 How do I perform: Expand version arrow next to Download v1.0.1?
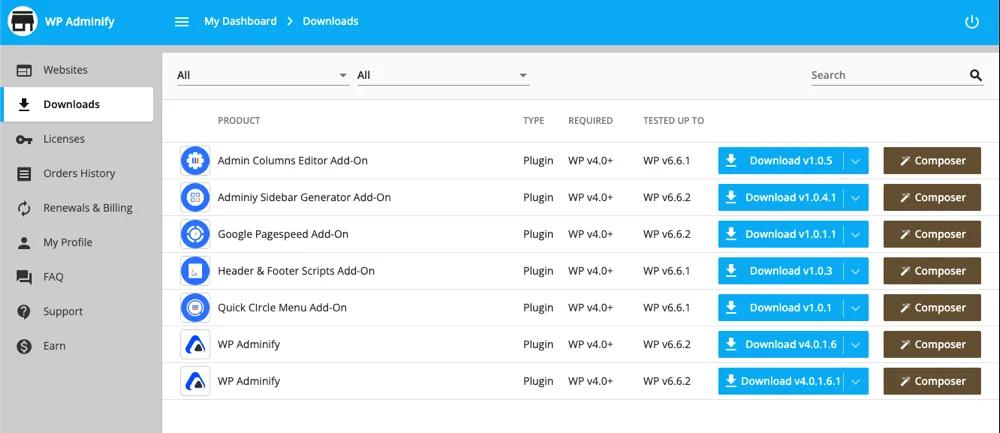[856, 307]
